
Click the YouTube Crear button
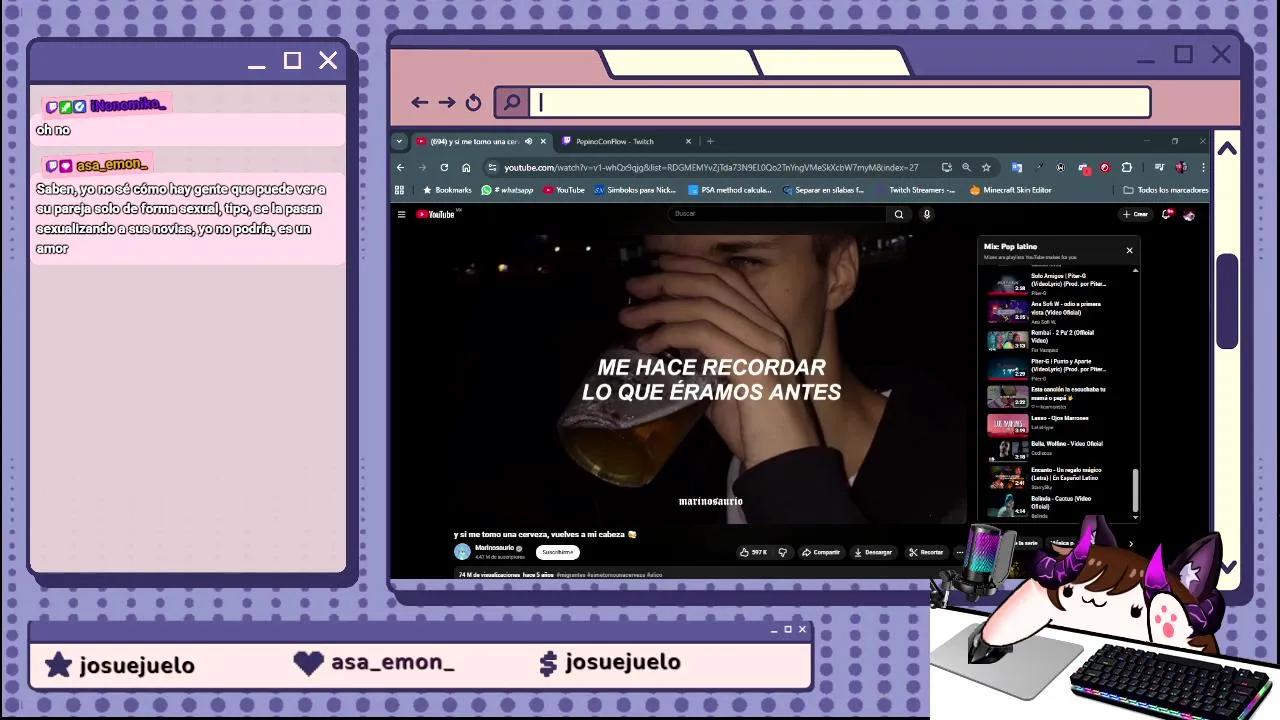point(1135,214)
